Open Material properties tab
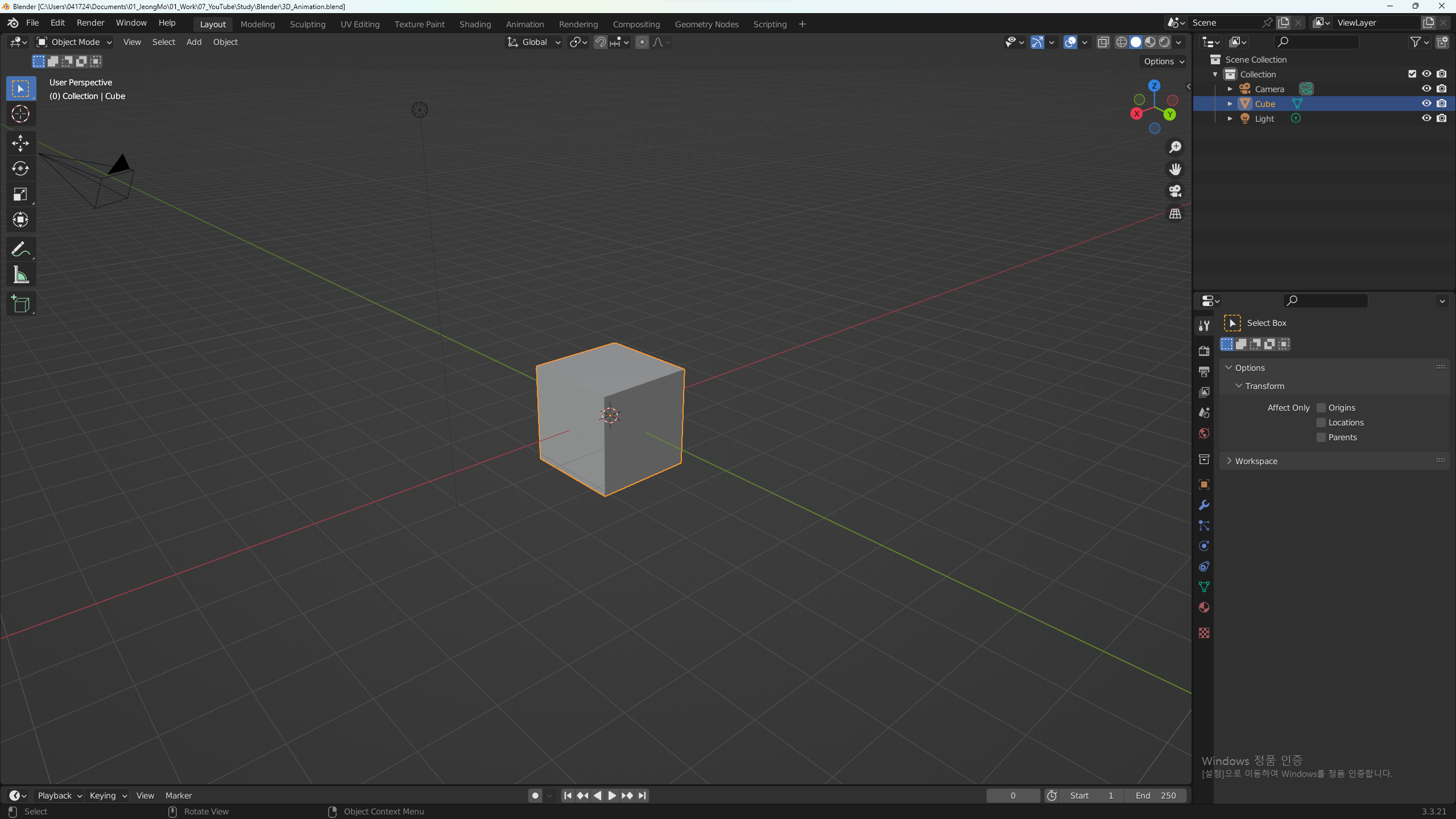This screenshot has width=1456, height=819. point(1204,607)
